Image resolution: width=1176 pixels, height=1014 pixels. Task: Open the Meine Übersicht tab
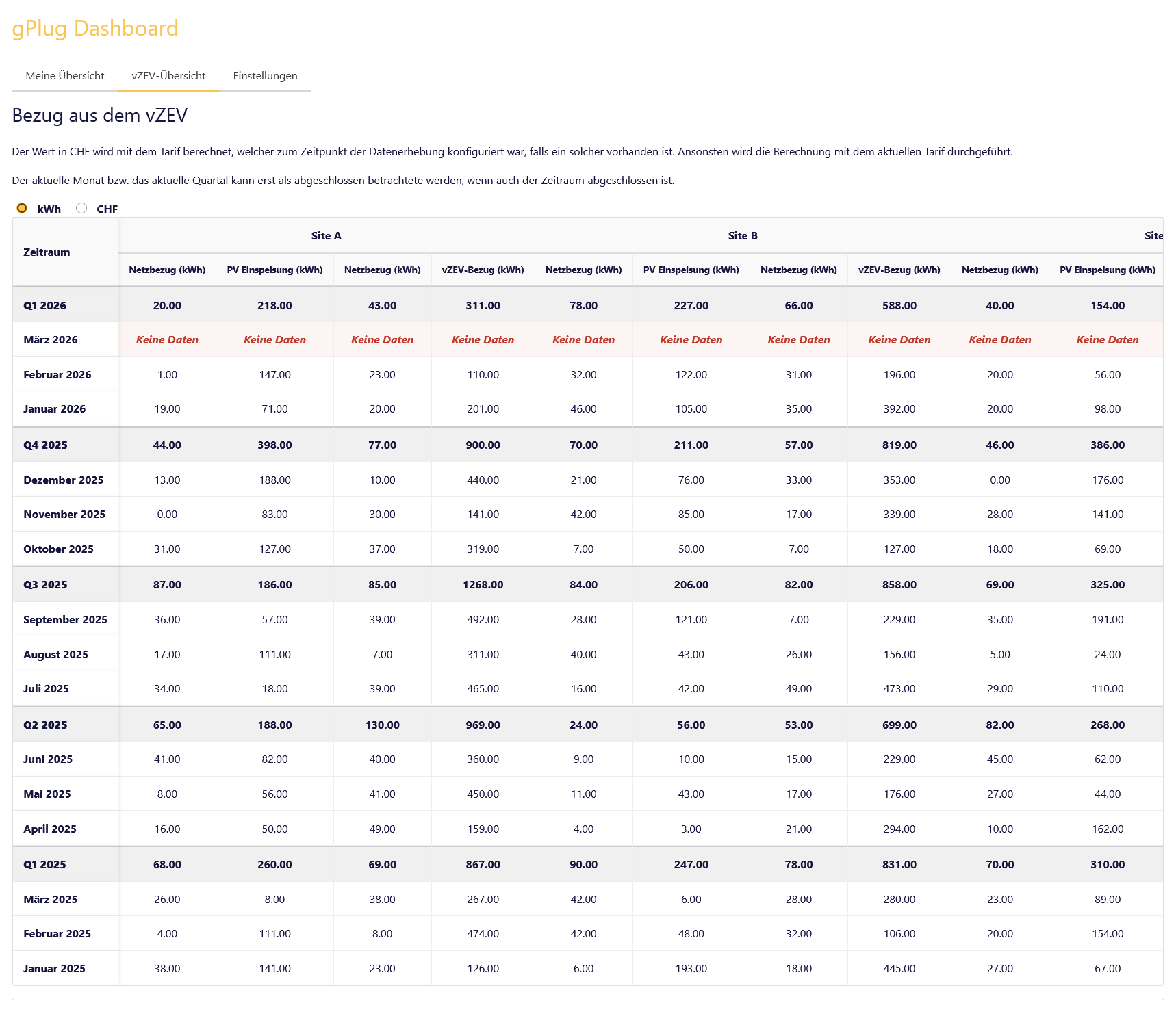[x=65, y=76]
